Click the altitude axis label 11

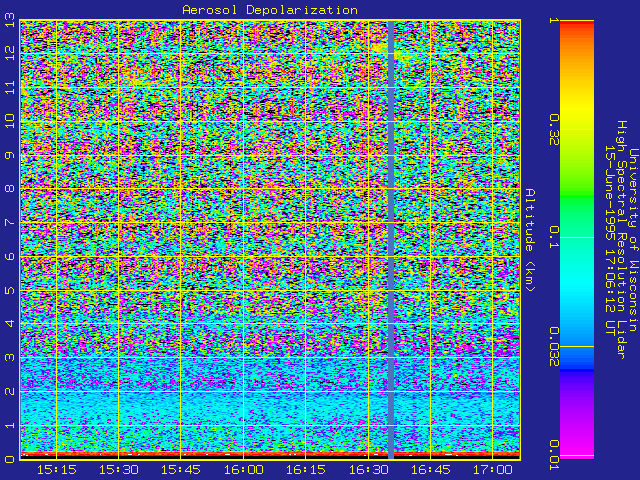[10, 87]
